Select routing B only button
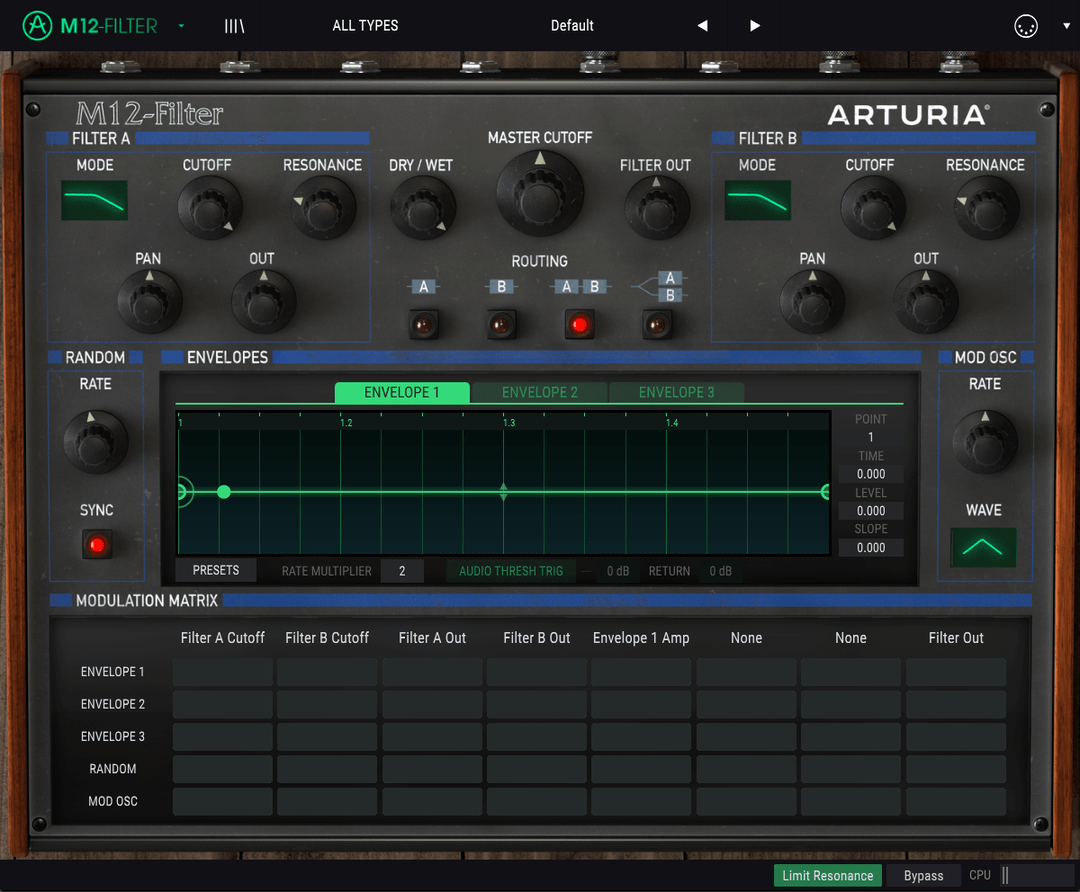The height and width of the screenshot is (892, 1080). pos(501,324)
